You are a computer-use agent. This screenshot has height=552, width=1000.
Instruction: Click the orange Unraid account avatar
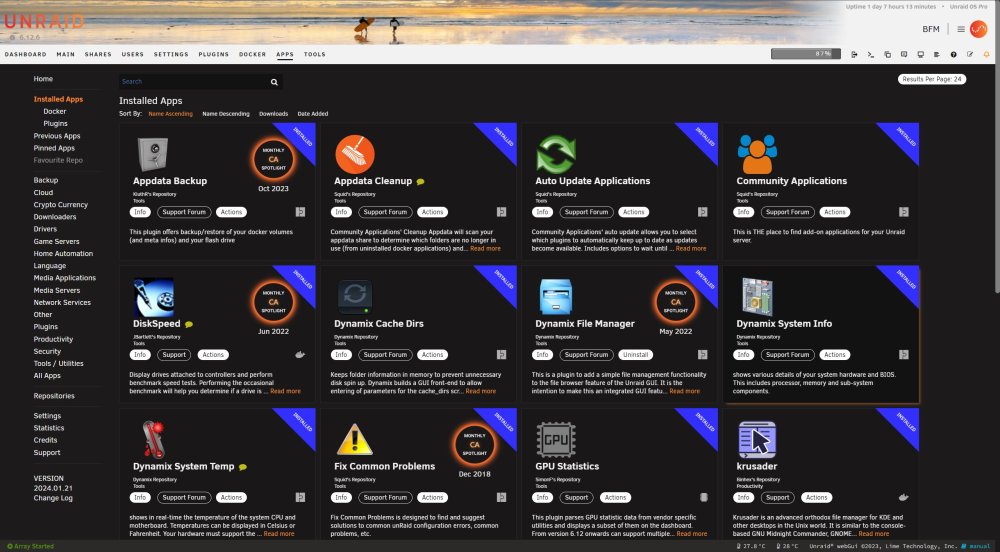(x=978, y=29)
